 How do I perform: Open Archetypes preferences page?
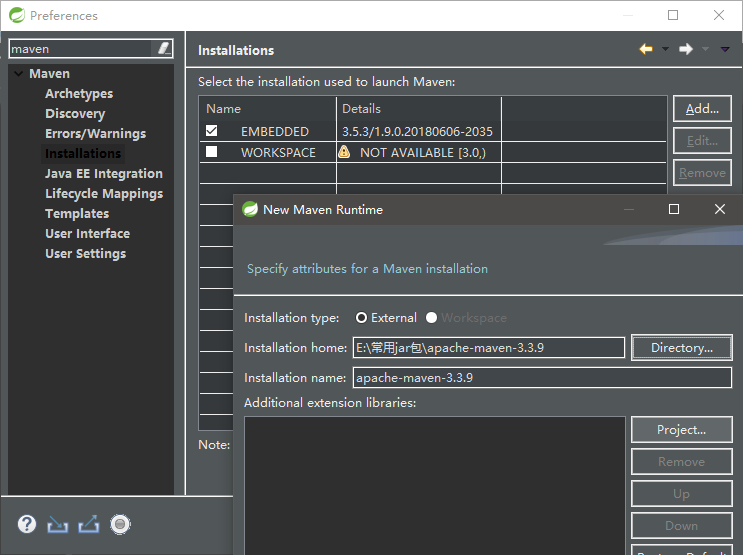[79, 93]
